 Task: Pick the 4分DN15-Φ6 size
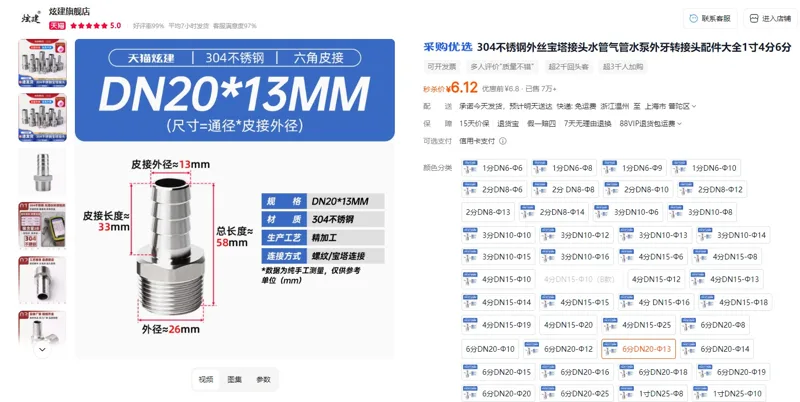653,257
